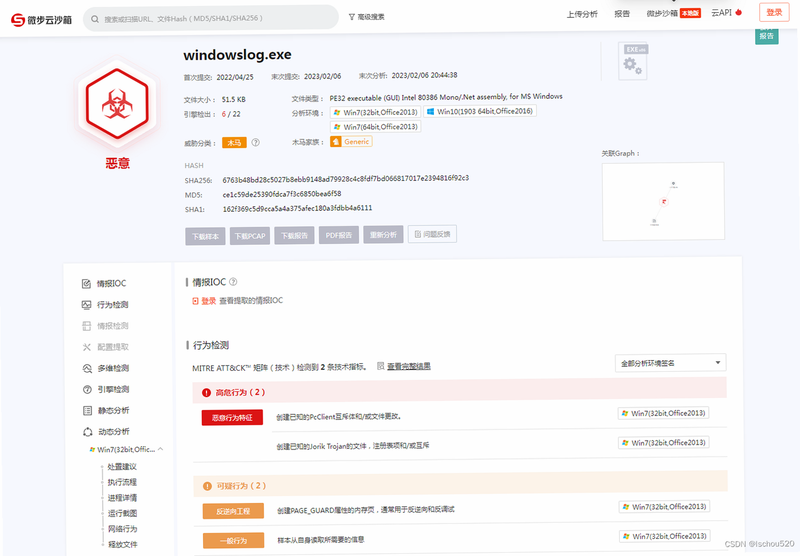Open the 关联Graph thumbnail
This screenshot has width=800, height=556.
pyautogui.click(x=663, y=201)
